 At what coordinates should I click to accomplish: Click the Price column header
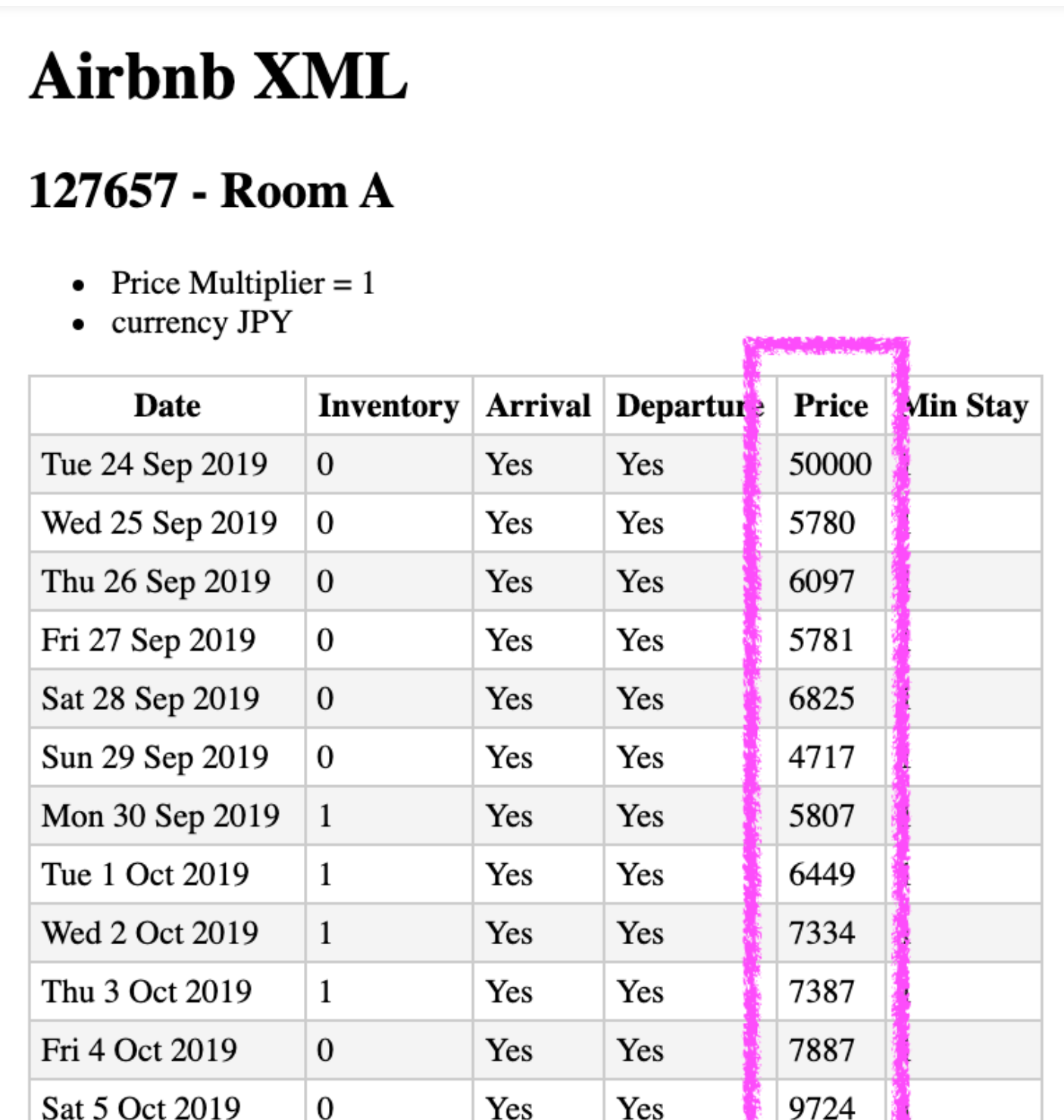831,406
